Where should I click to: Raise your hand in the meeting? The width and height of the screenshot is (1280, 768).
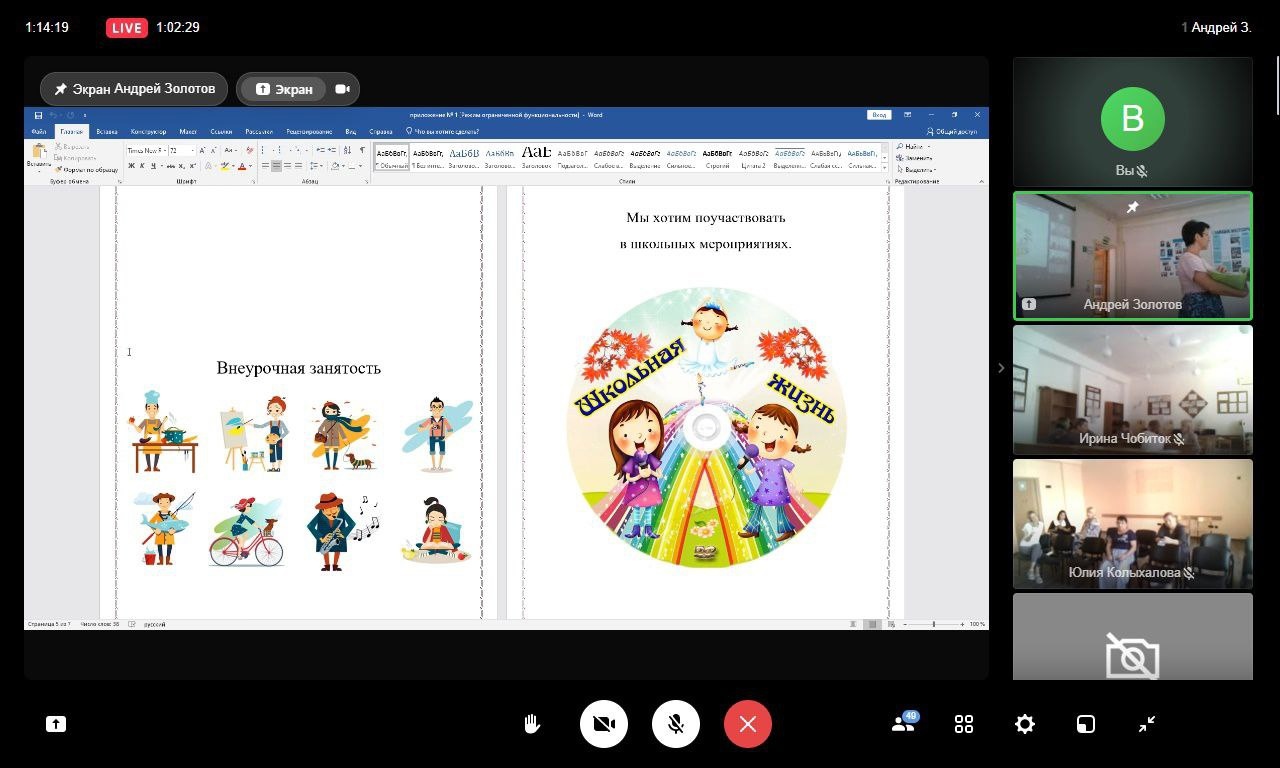coord(532,724)
